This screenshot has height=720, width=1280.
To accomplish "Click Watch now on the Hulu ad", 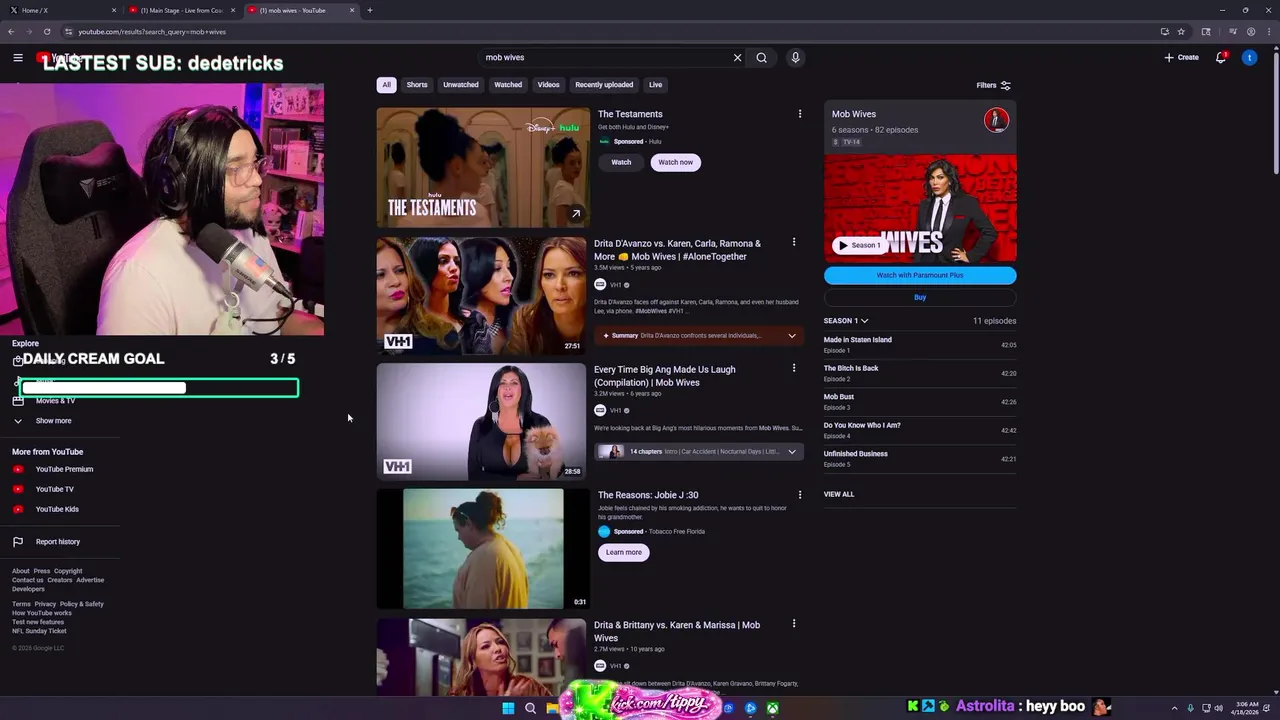I will [x=675, y=162].
